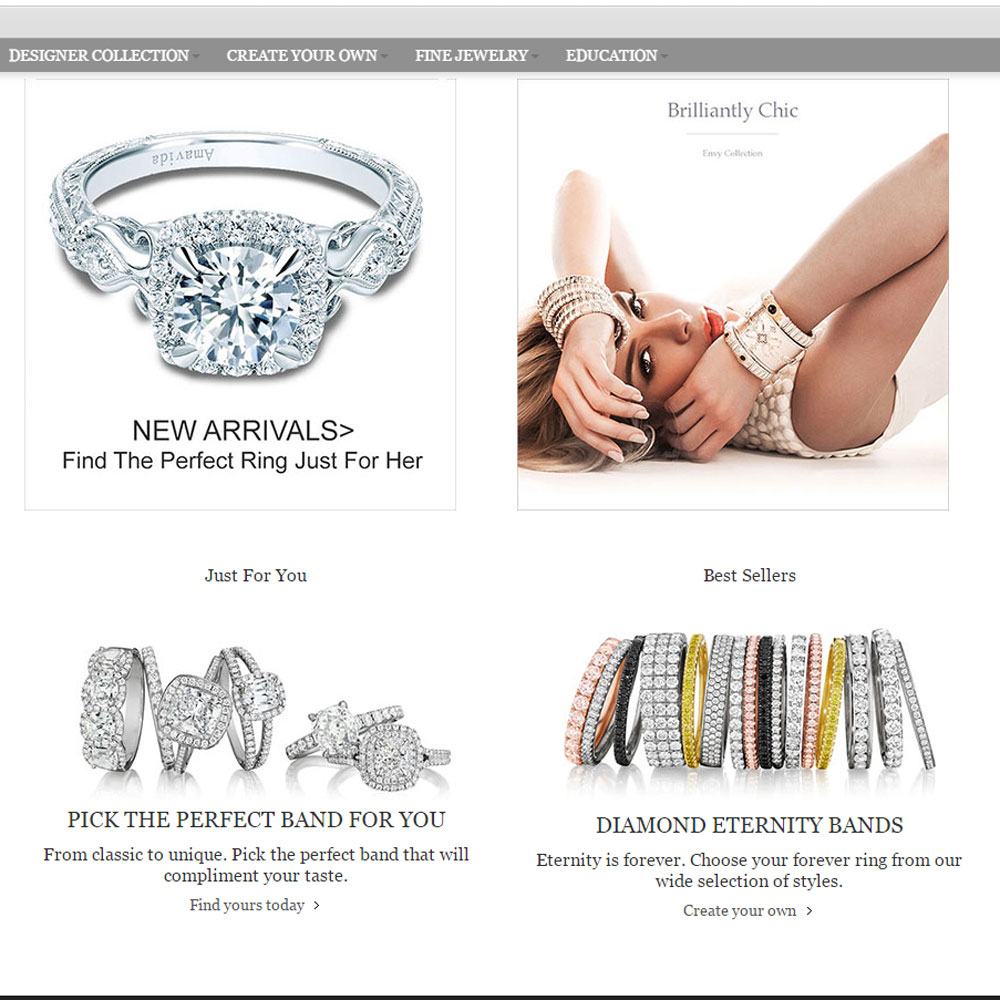Click the arrow icon beside Create your own link

pos(809,911)
